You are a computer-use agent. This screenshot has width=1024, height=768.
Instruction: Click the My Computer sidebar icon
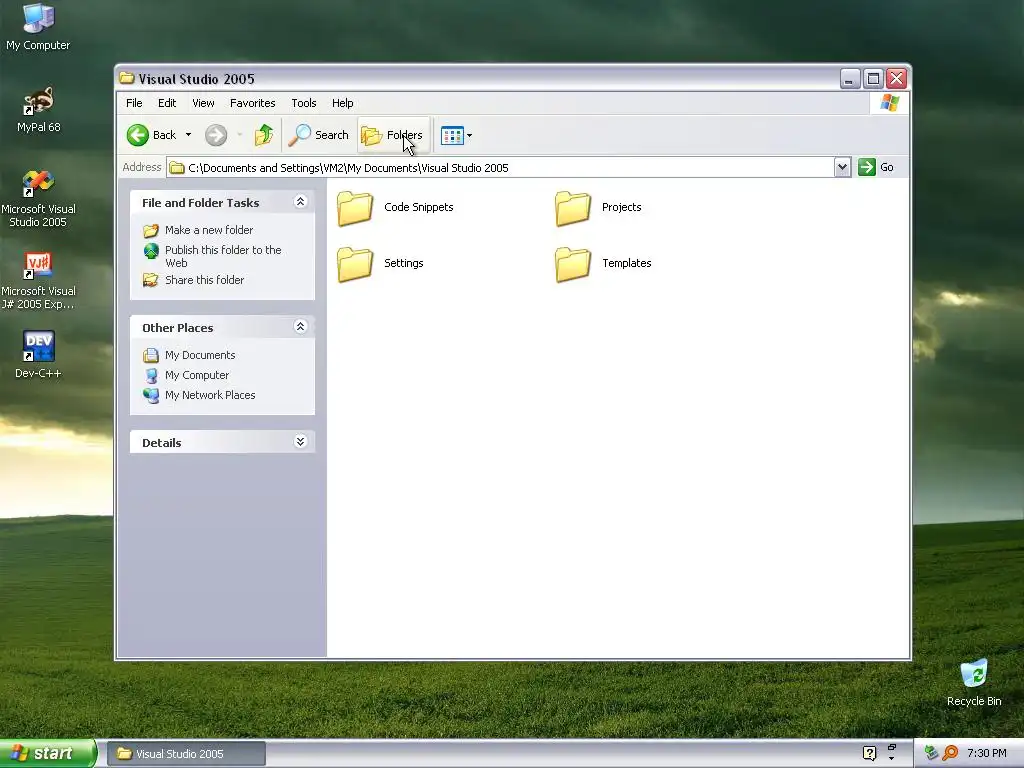(x=151, y=376)
